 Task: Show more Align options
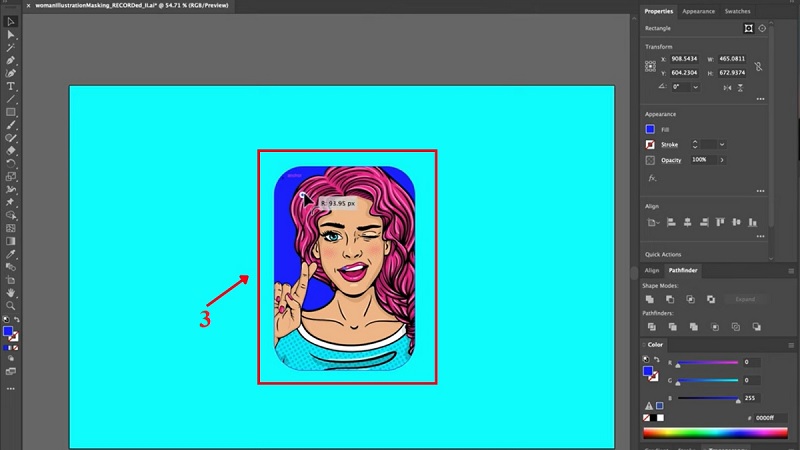760,236
